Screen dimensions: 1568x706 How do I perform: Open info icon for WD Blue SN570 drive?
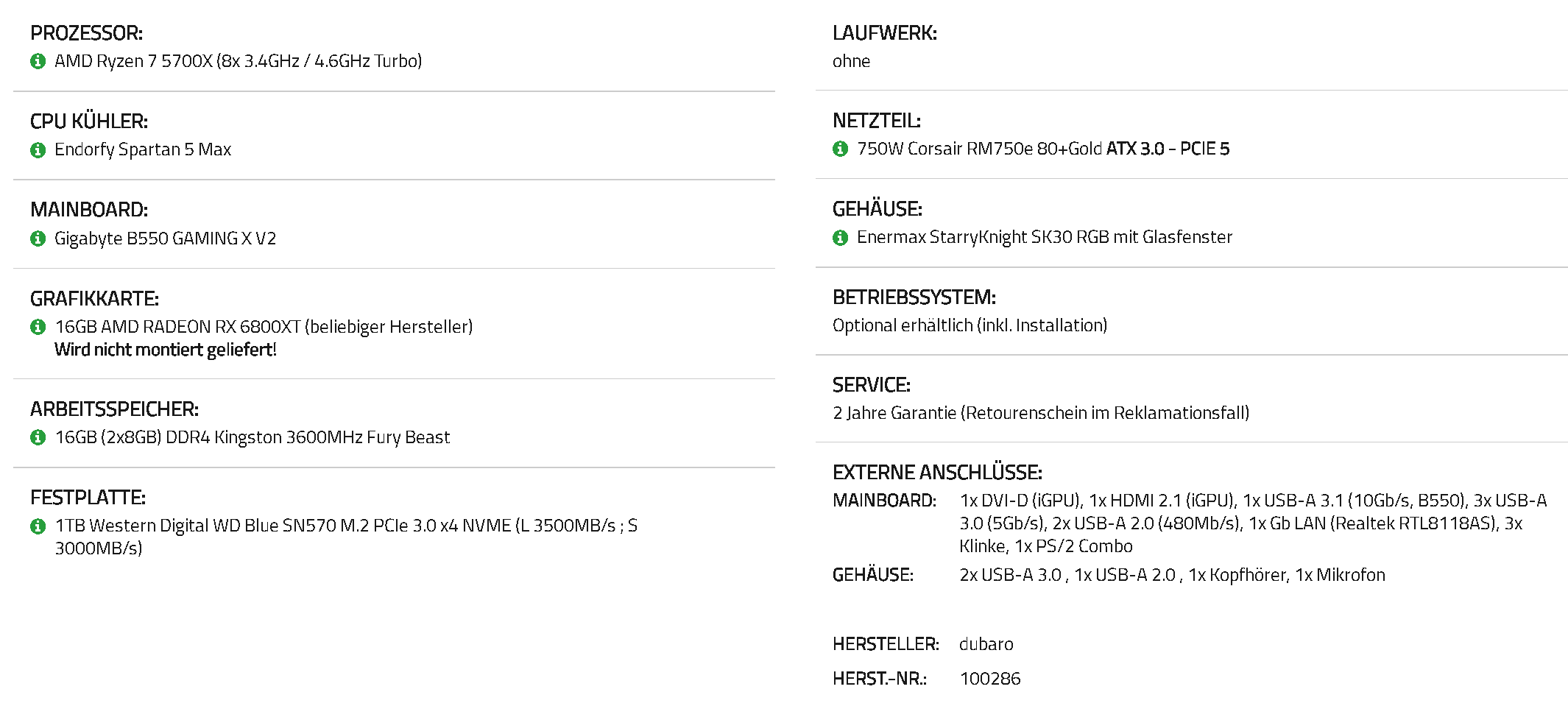38,526
